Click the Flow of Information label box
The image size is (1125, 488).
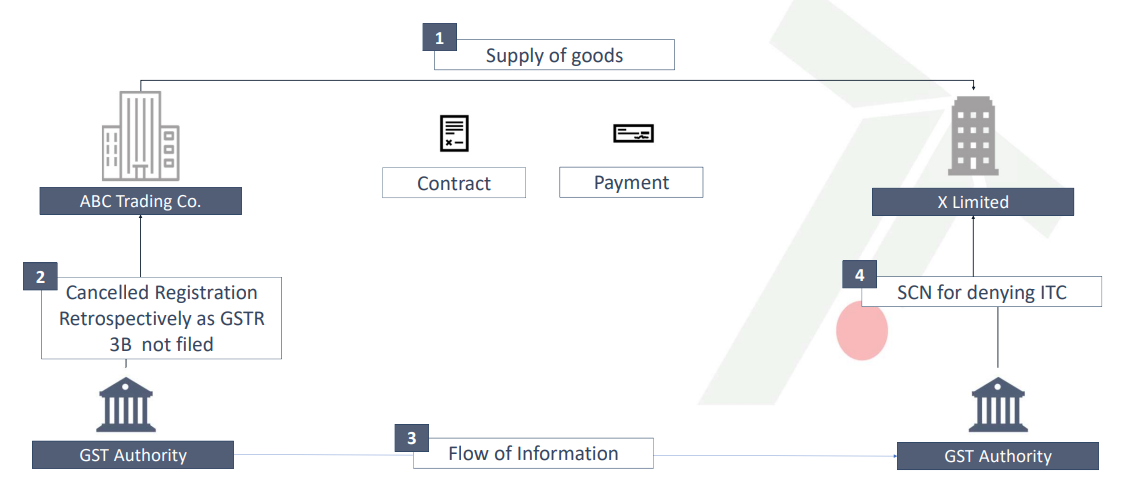[x=533, y=453]
